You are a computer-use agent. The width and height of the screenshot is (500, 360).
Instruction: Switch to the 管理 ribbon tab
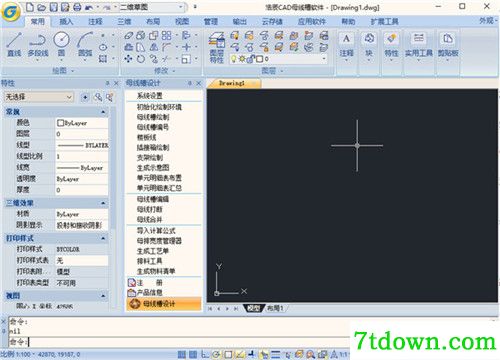tap(211, 22)
